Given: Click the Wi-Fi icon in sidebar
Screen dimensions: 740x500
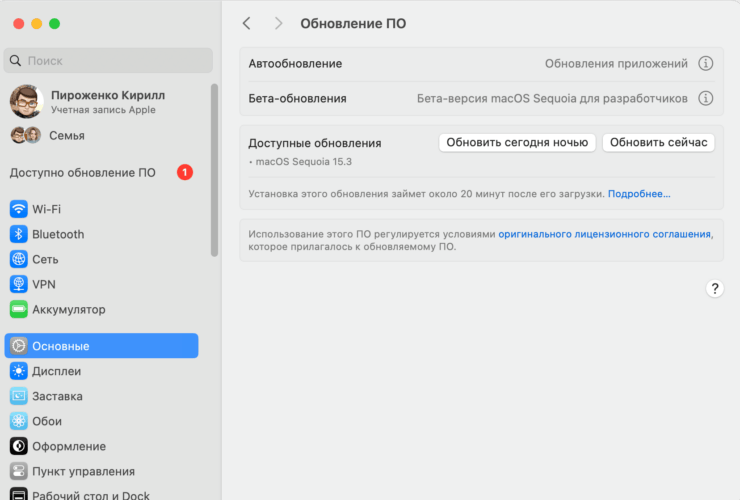Looking at the screenshot, I should [18, 209].
